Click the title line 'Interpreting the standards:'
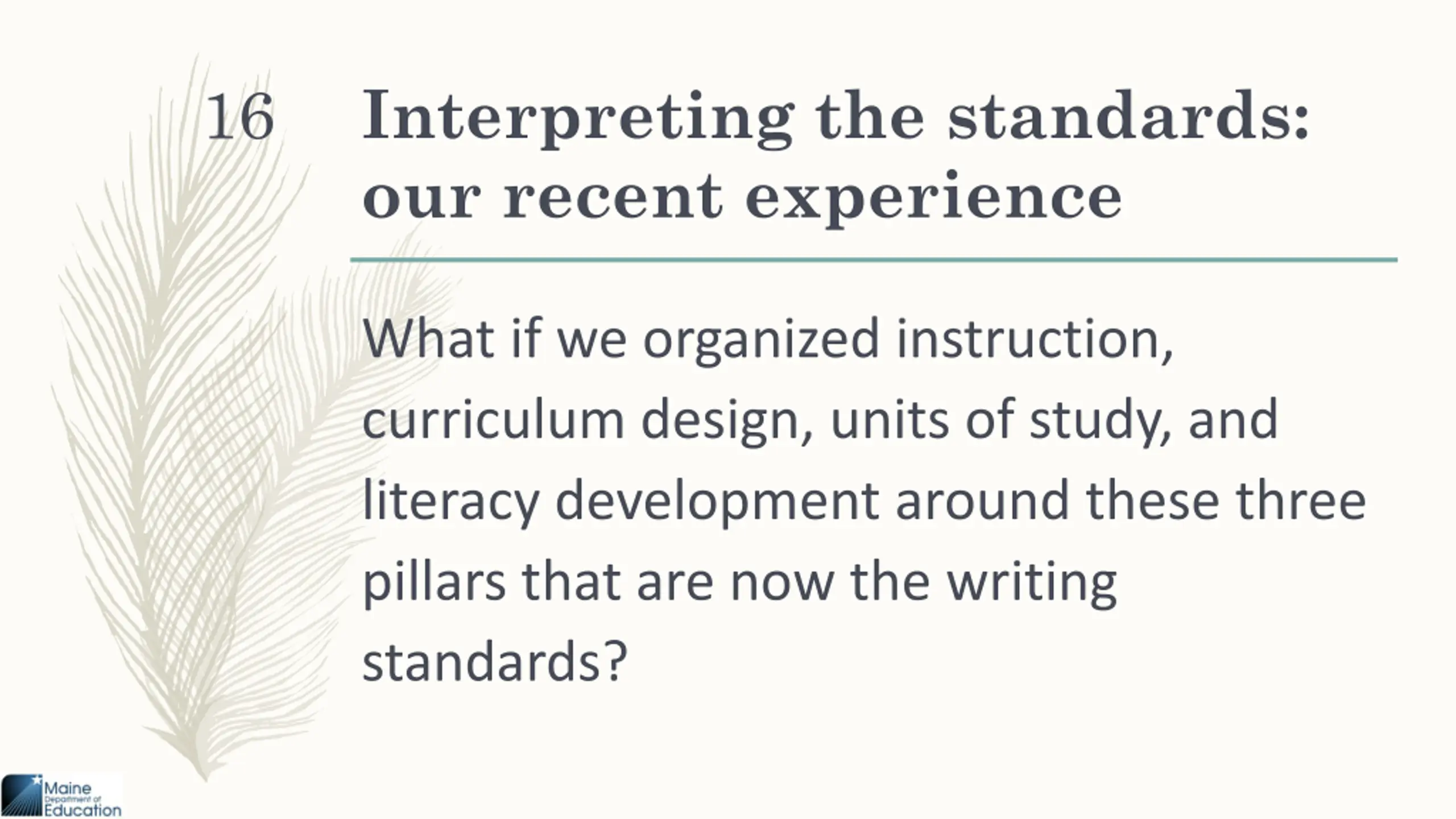The width and height of the screenshot is (1456, 819). (836, 118)
